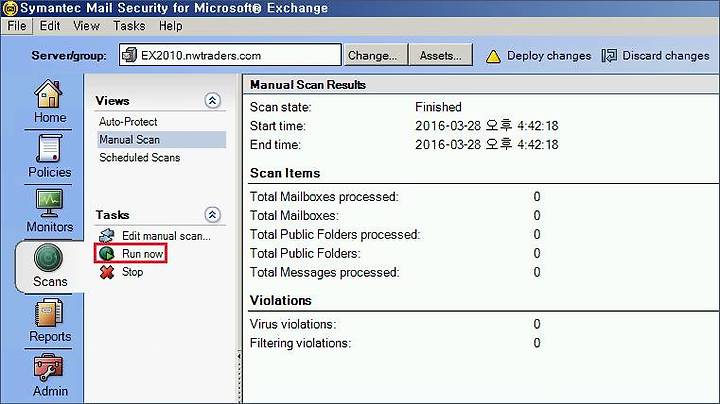Click the Stop task label
This screenshot has height=404, width=720.
coord(133,272)
